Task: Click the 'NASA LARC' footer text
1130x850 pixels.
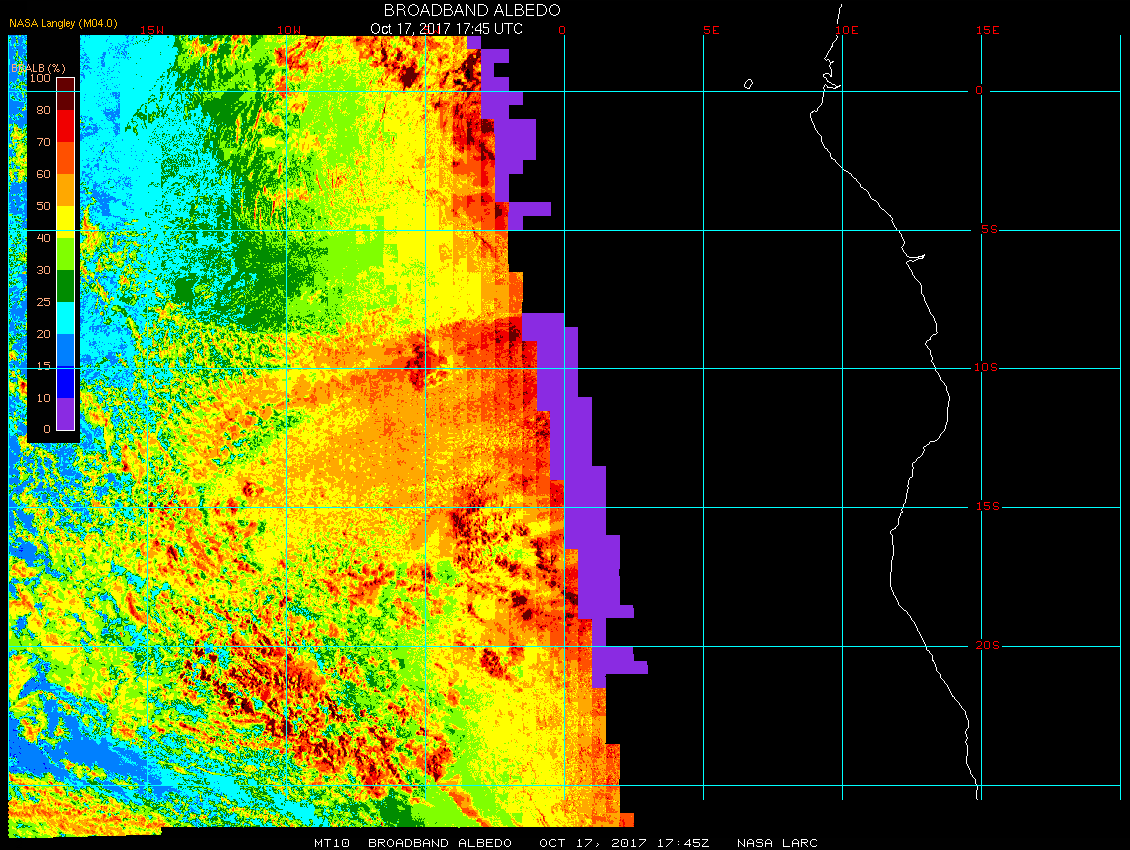Action: pos(777,843)
